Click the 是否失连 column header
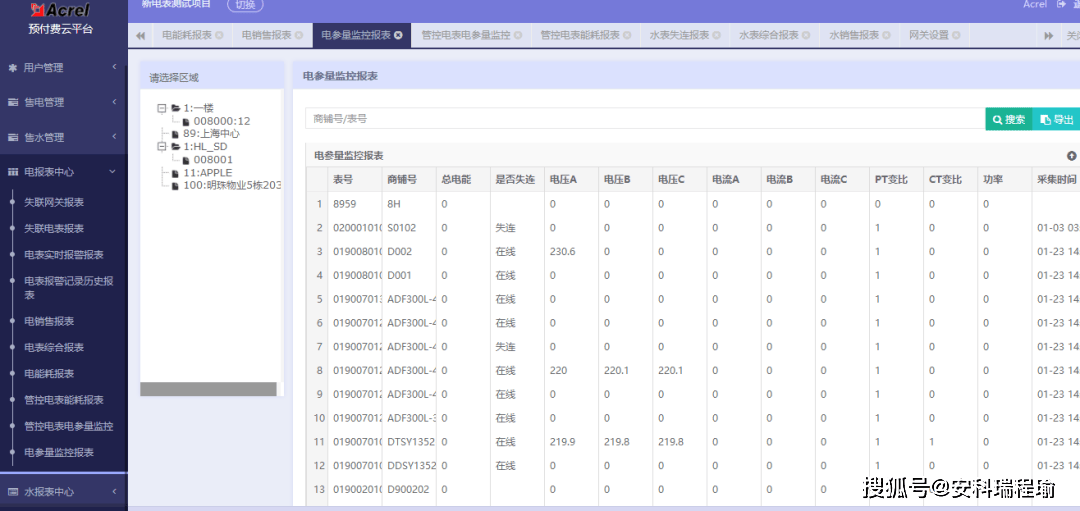The width and height of the screenshot is (1080, 511). (x=515, y=180)
